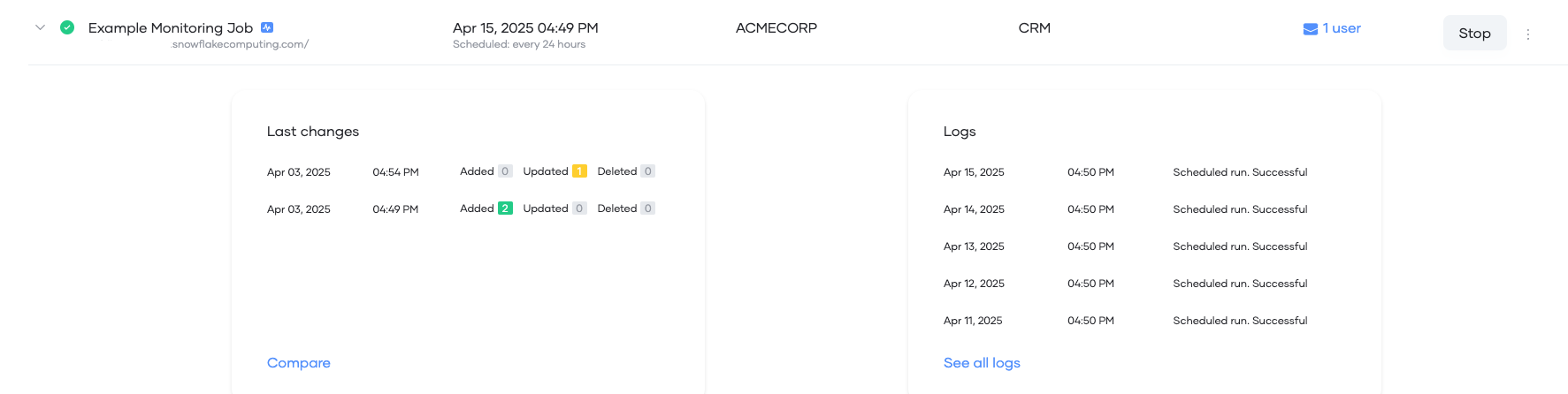Select the Example Monitoring Job title
1568x394 pixels.
click(171, 28)
